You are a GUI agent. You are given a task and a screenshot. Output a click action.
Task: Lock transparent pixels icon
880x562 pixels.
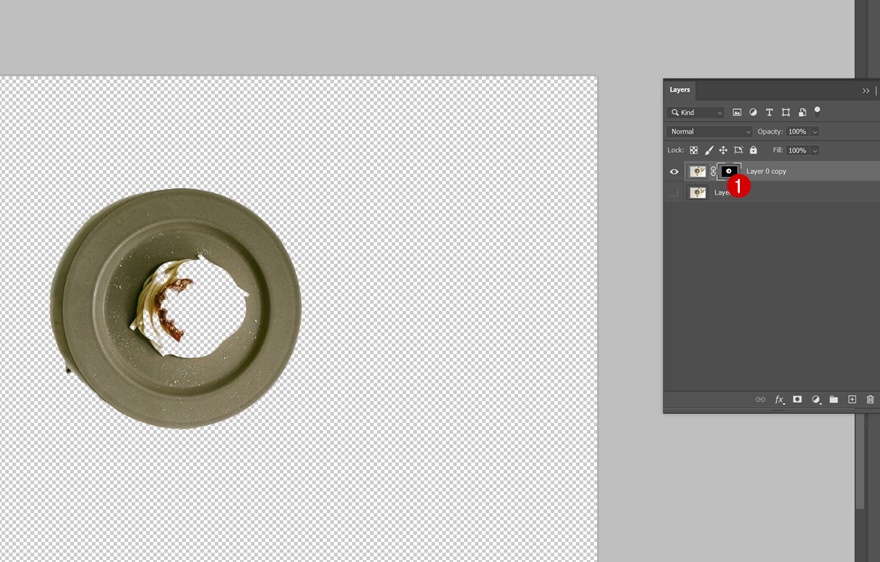click(694, 150)
